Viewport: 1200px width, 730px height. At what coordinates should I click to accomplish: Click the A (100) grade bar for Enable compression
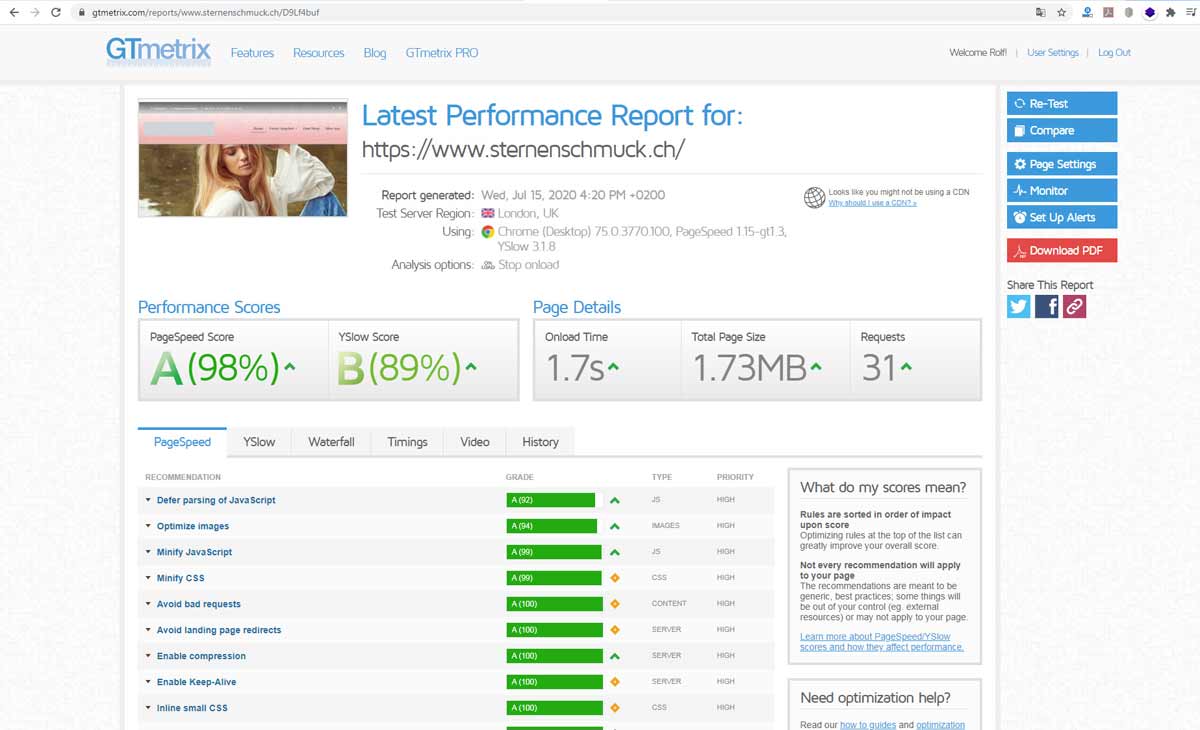point(555,656)
